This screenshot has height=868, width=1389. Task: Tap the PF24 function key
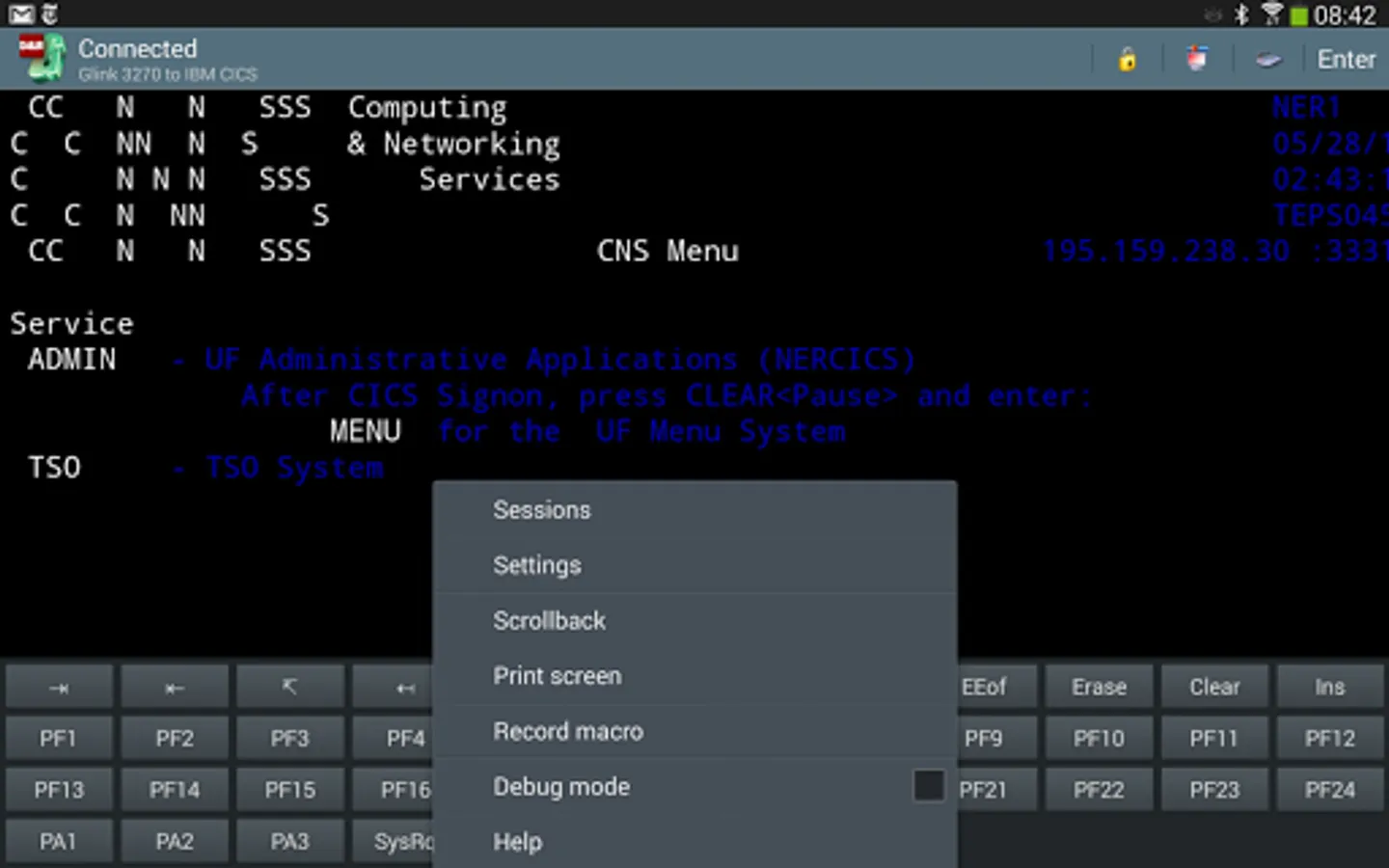click(x=1330, y=791)
